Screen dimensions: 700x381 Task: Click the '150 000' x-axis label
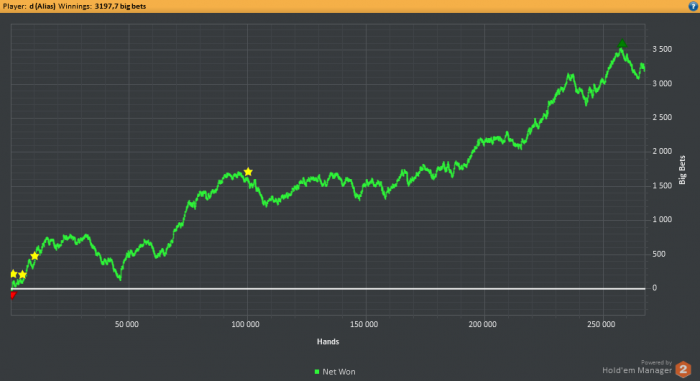tap(364, 324)
